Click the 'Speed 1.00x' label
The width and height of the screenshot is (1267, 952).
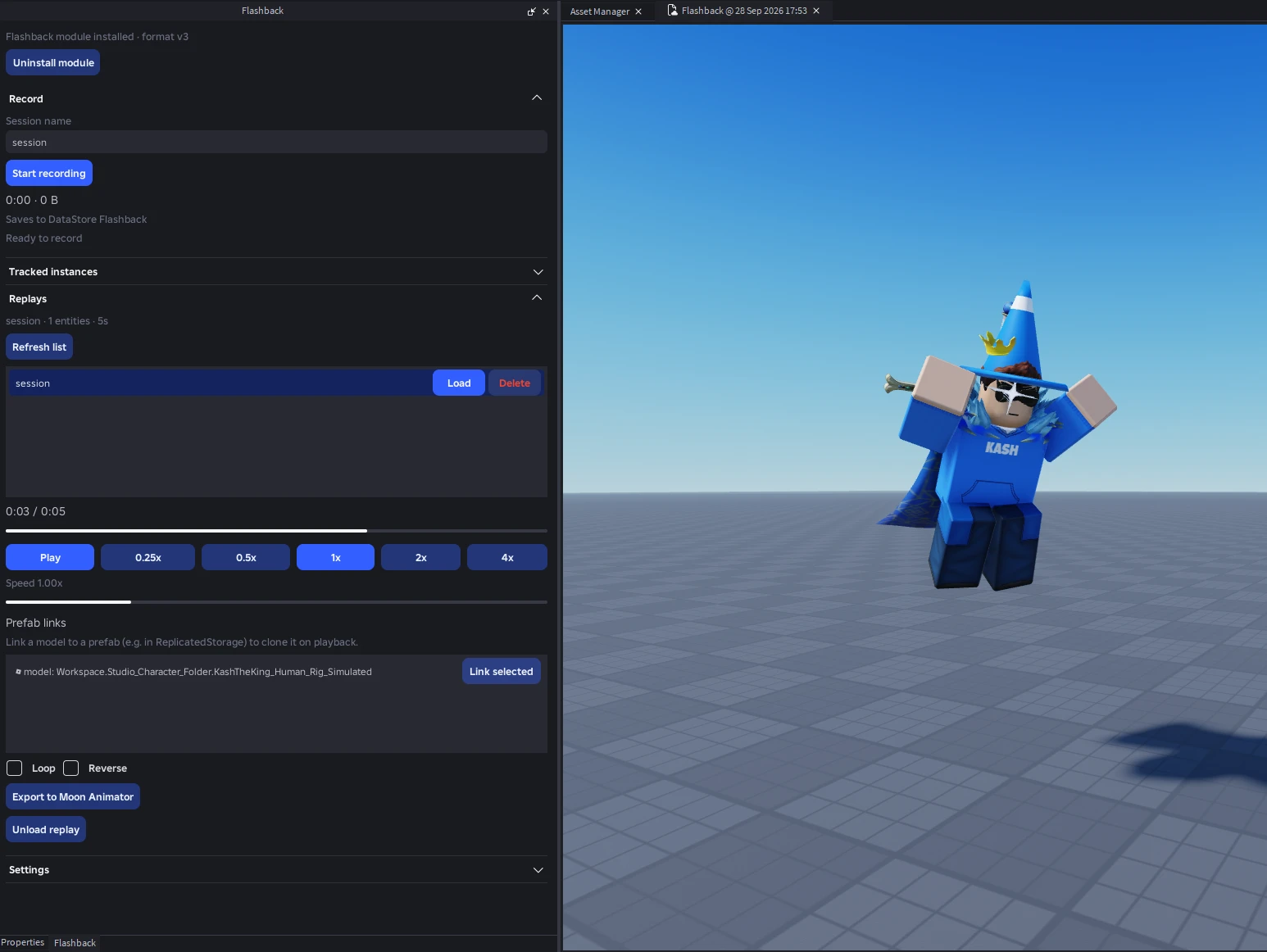(34, 583)
